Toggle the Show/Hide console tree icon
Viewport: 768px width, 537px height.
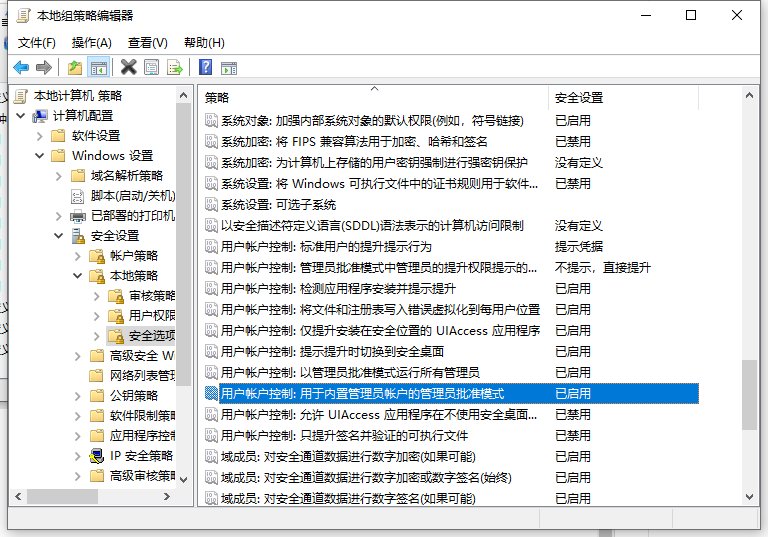tap(98, 68)
